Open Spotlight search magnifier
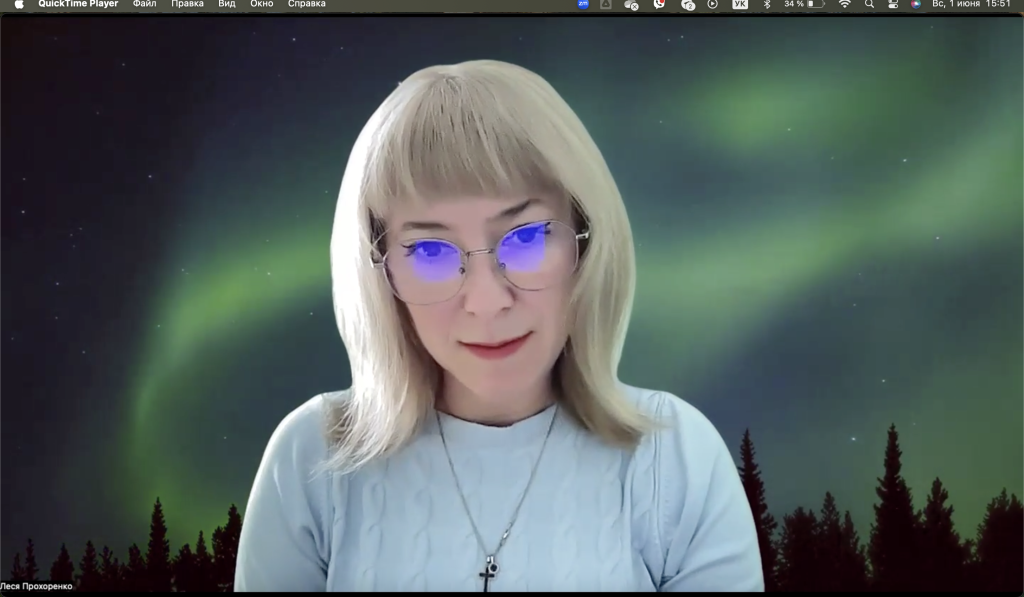Viewport: 1024px width, 597px height. point(869,4)
